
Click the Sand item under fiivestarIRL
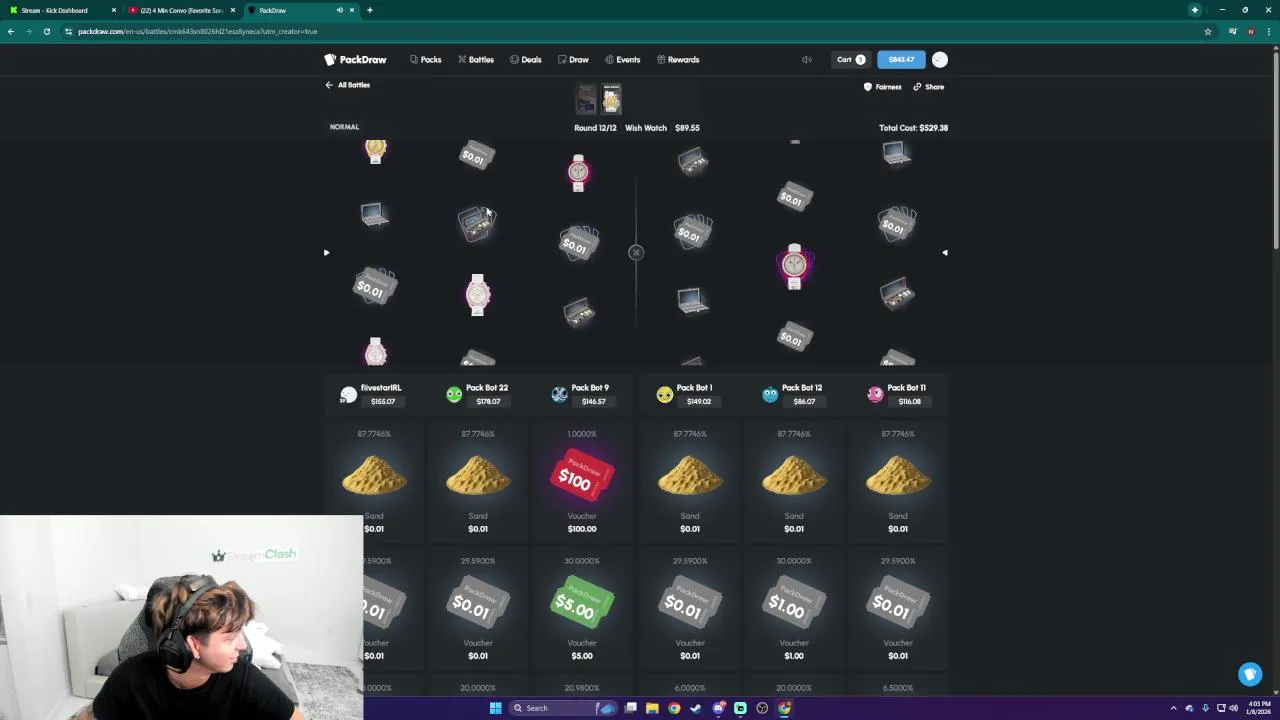374,476
